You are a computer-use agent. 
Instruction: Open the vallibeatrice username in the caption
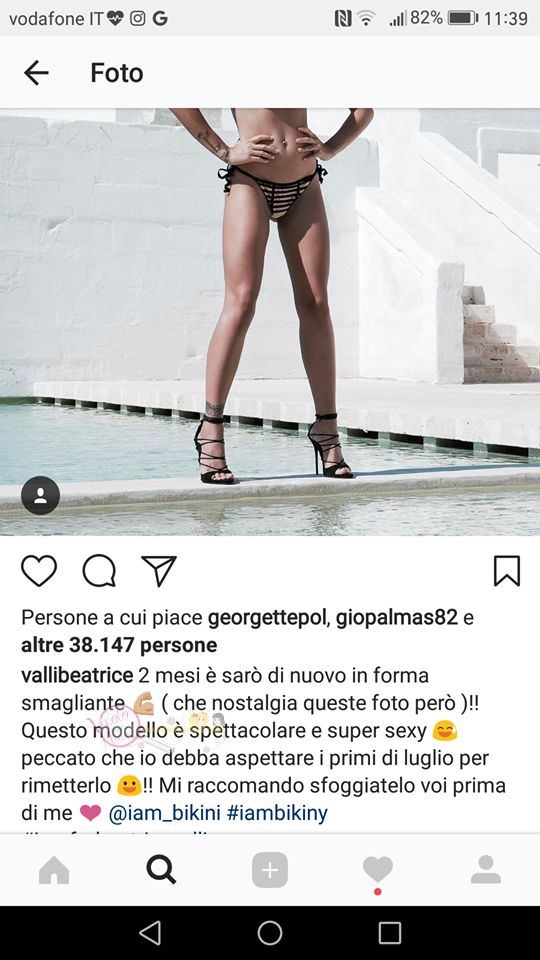click(77, 676)
